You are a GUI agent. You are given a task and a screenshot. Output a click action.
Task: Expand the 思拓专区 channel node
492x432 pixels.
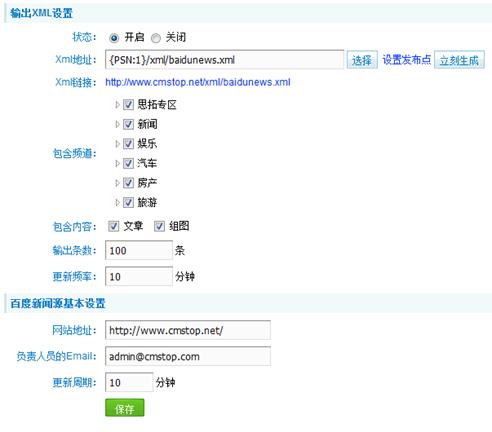(x=117, y=105)
